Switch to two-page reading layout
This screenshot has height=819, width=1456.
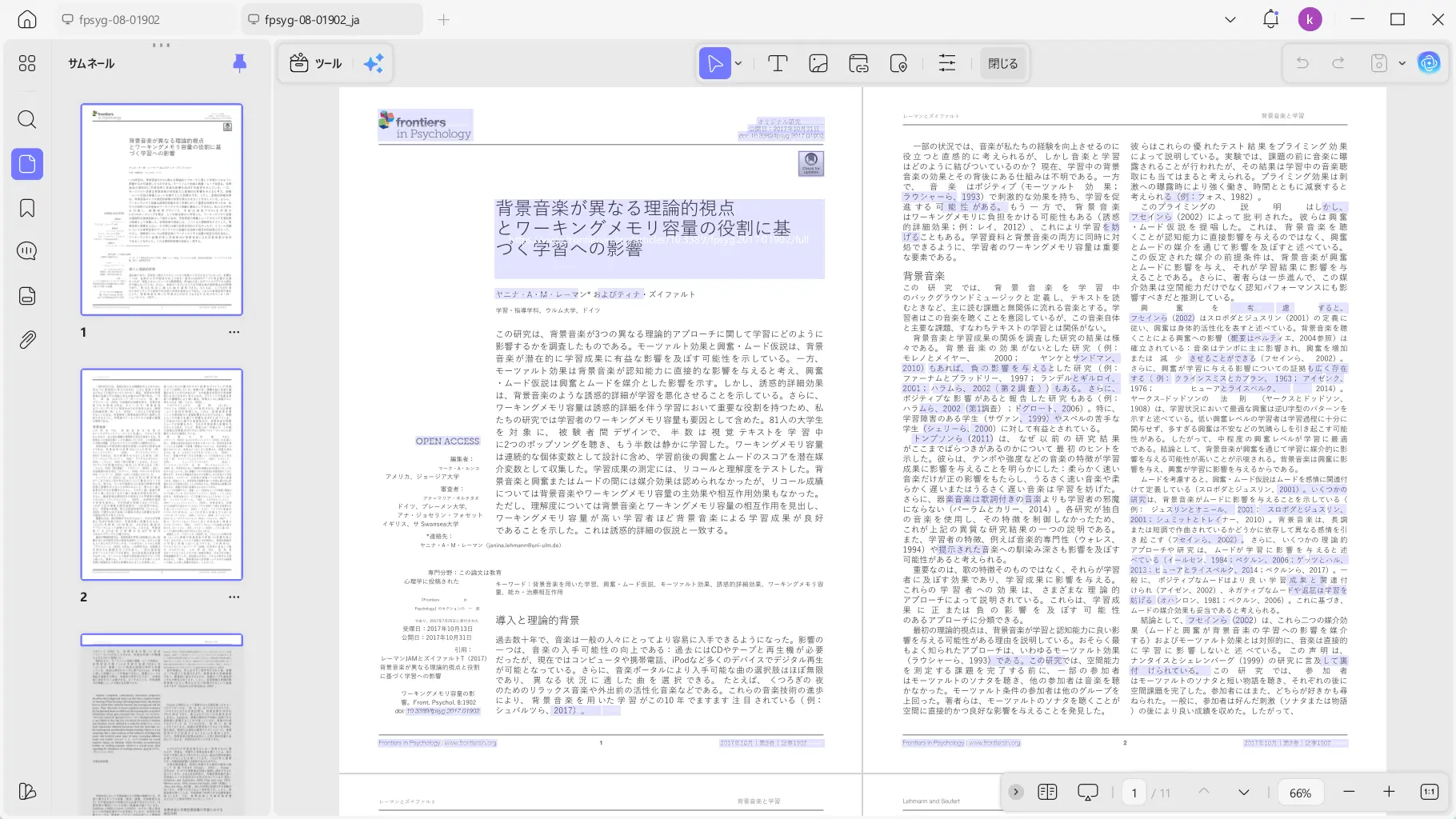[1047, 792]
